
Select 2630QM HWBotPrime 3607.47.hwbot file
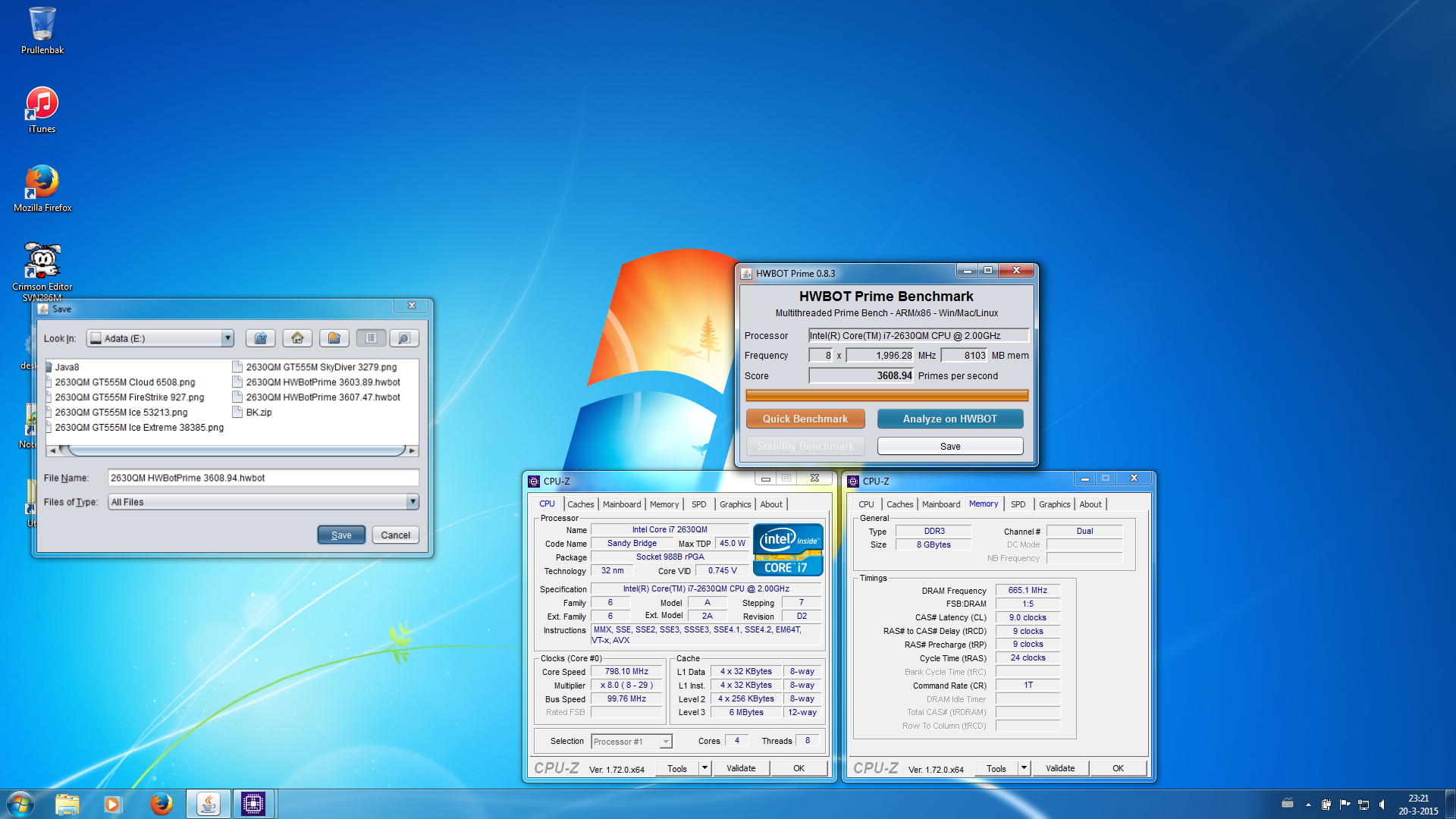point(316,397)
